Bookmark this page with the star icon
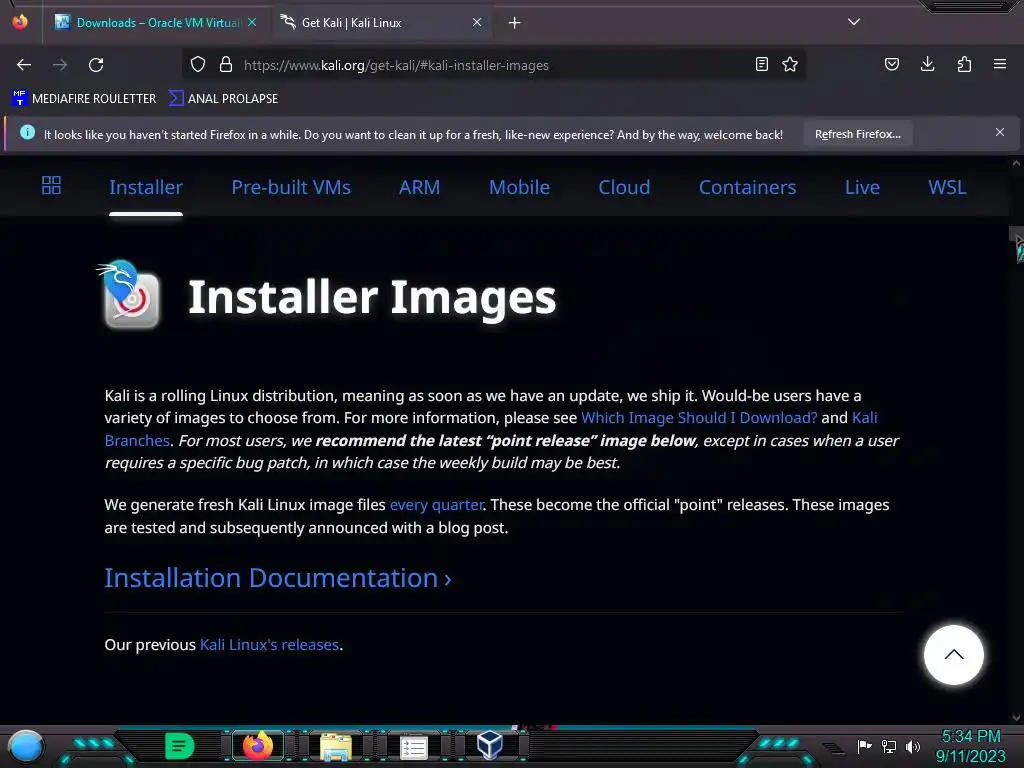1024x768 pixels. pos(790,64)
